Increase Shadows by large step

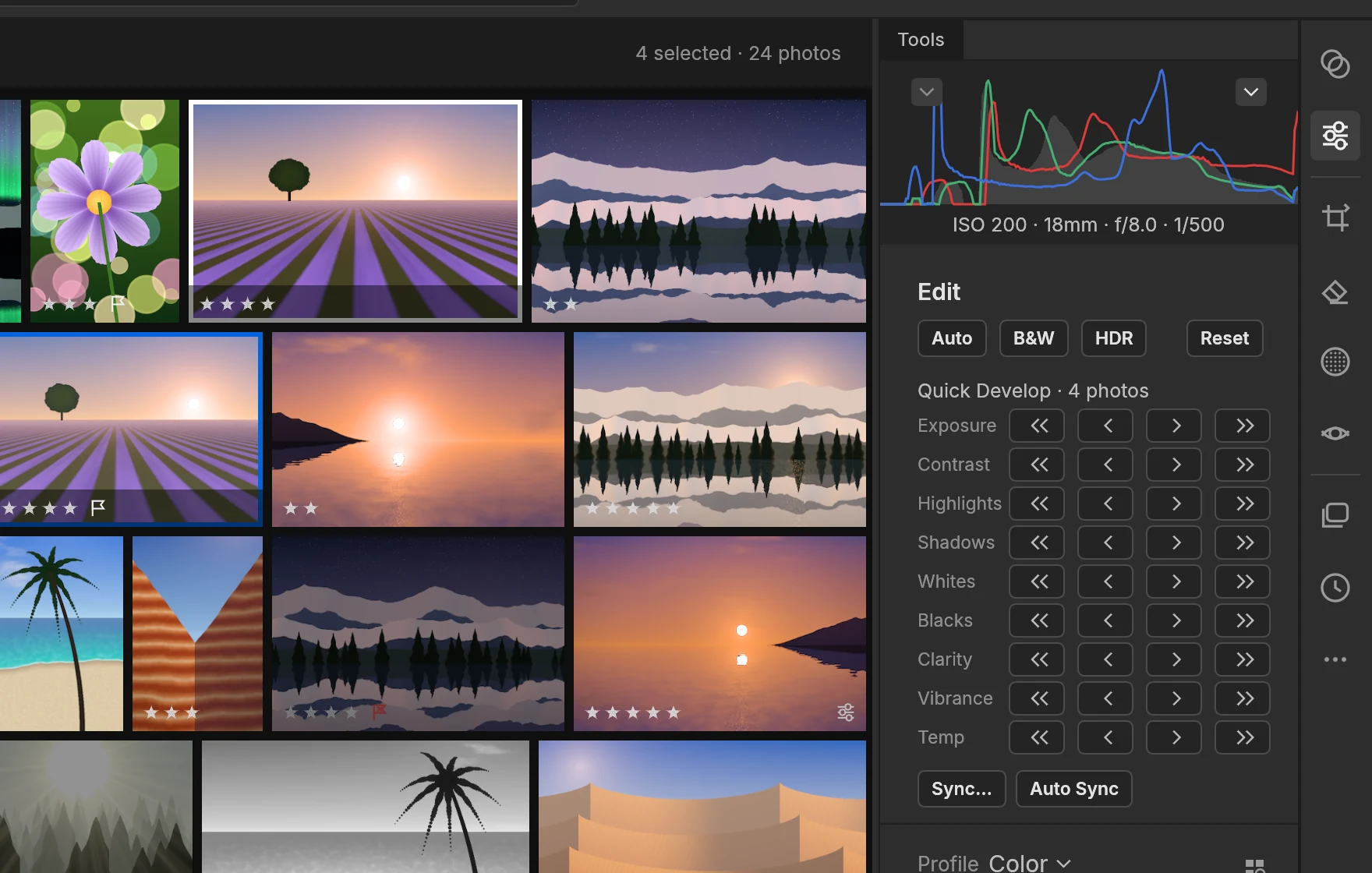[x=1243, y=543]
